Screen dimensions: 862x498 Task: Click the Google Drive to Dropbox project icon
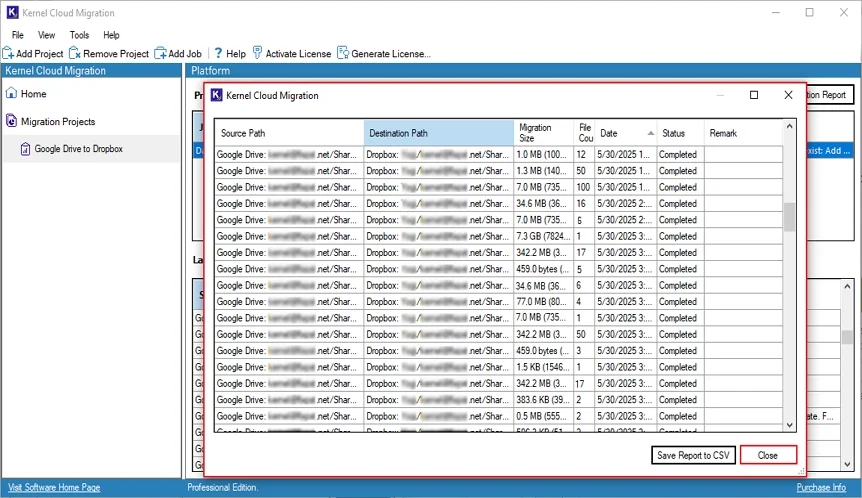[x=25, y=149]
